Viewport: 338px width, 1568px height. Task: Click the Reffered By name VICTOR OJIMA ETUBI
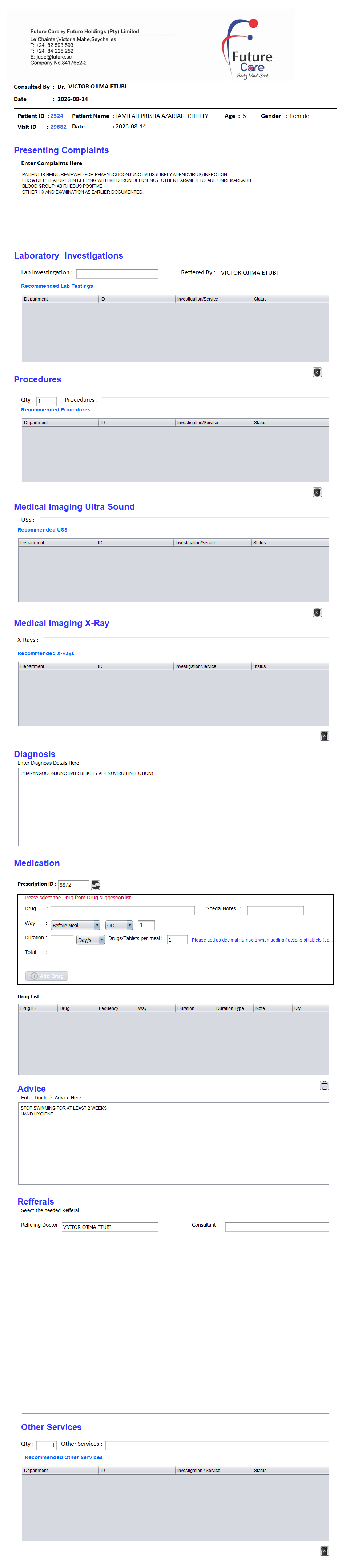click(249, 273)
